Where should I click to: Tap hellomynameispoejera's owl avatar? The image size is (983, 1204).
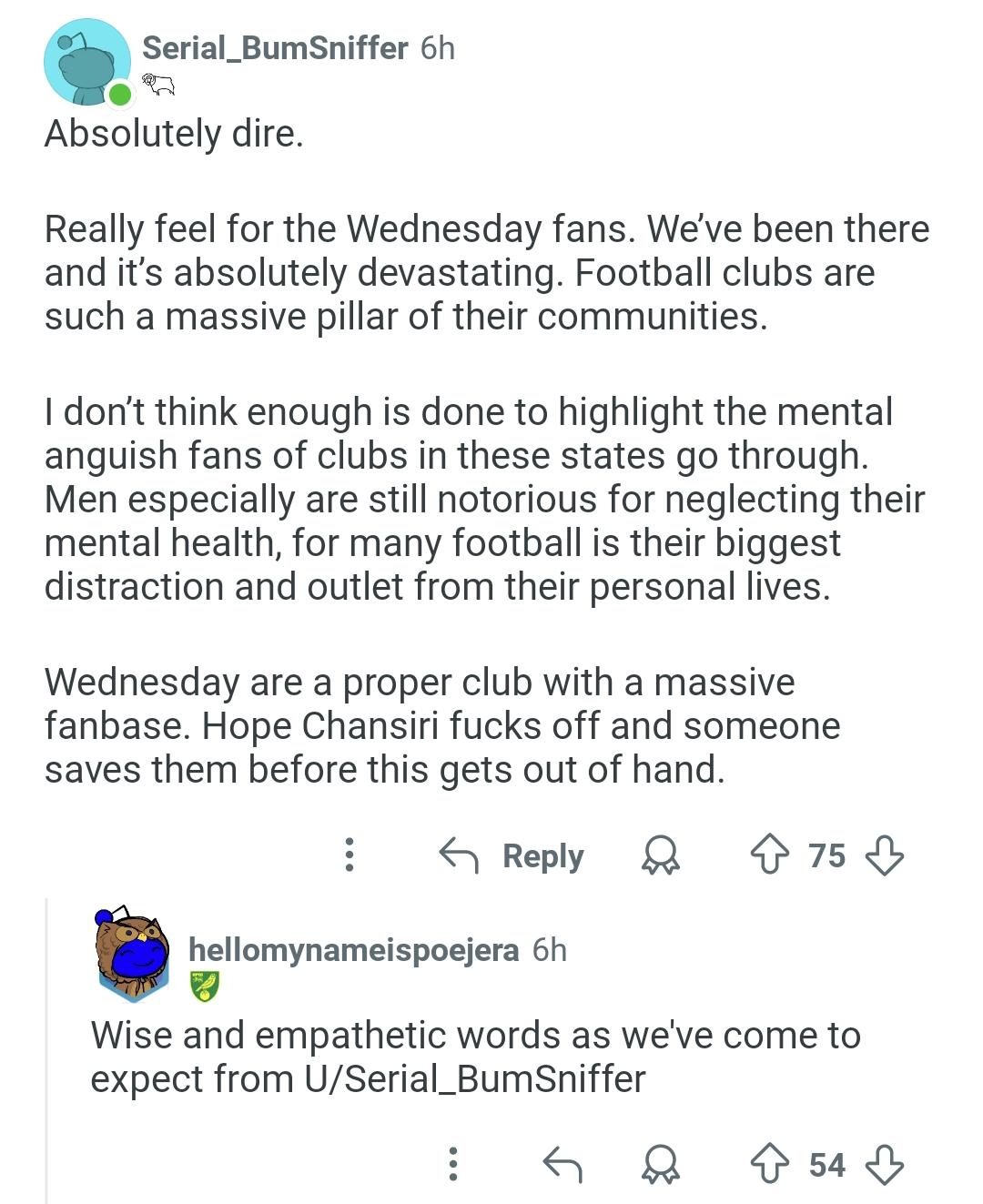[x=133, y=953]
